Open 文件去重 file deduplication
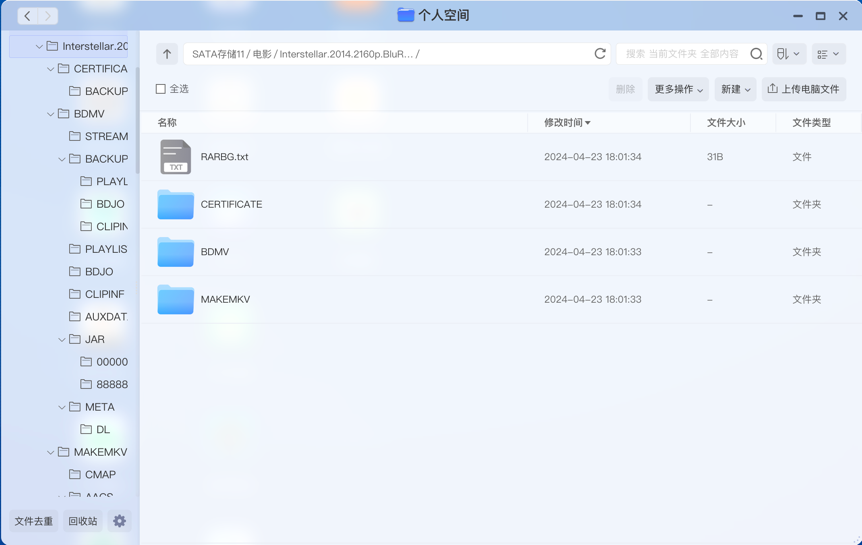 pos(34,521)
